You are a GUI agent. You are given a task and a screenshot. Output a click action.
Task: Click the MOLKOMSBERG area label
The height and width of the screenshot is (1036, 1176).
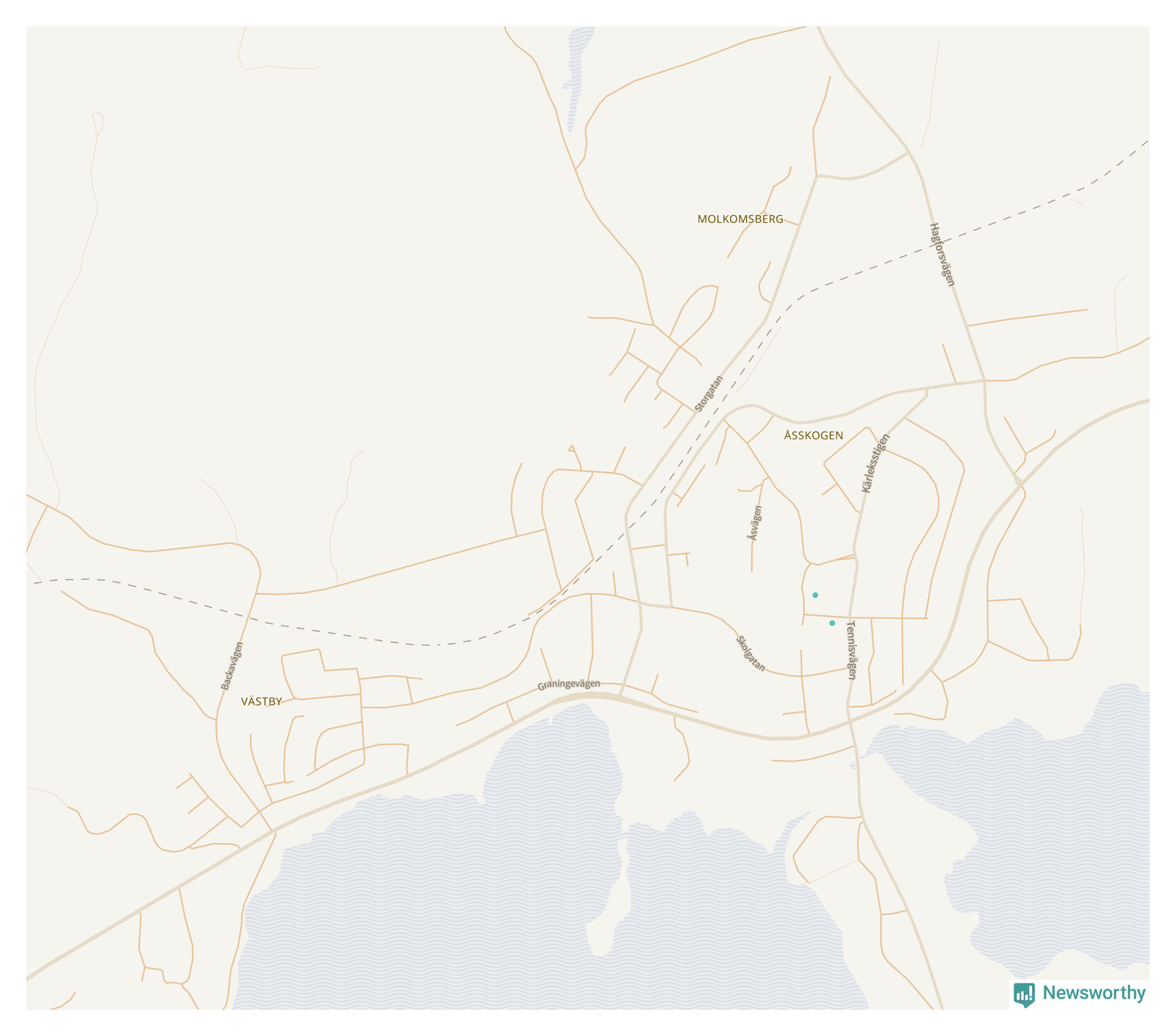click(740, 219)
